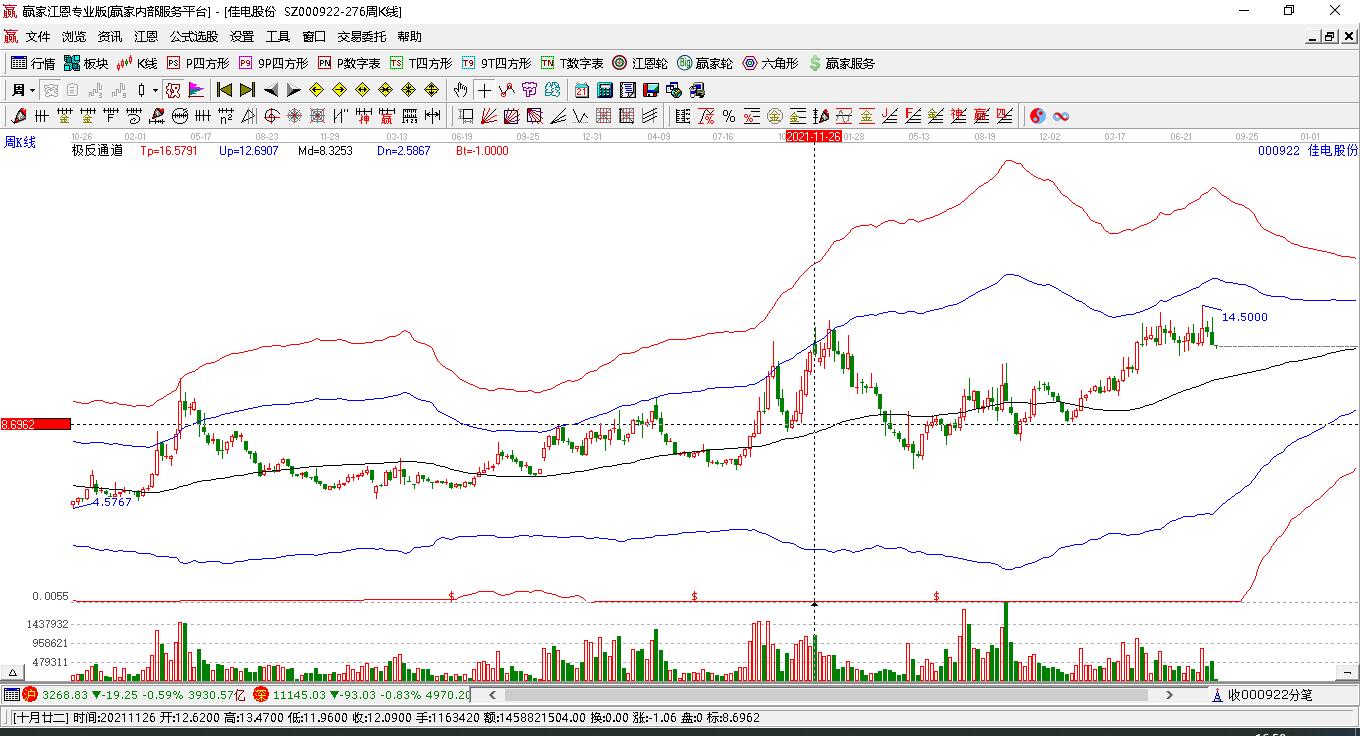
Task: Click the 000922 佳电股份 stock label
Action: click(x=1308, y=151)
